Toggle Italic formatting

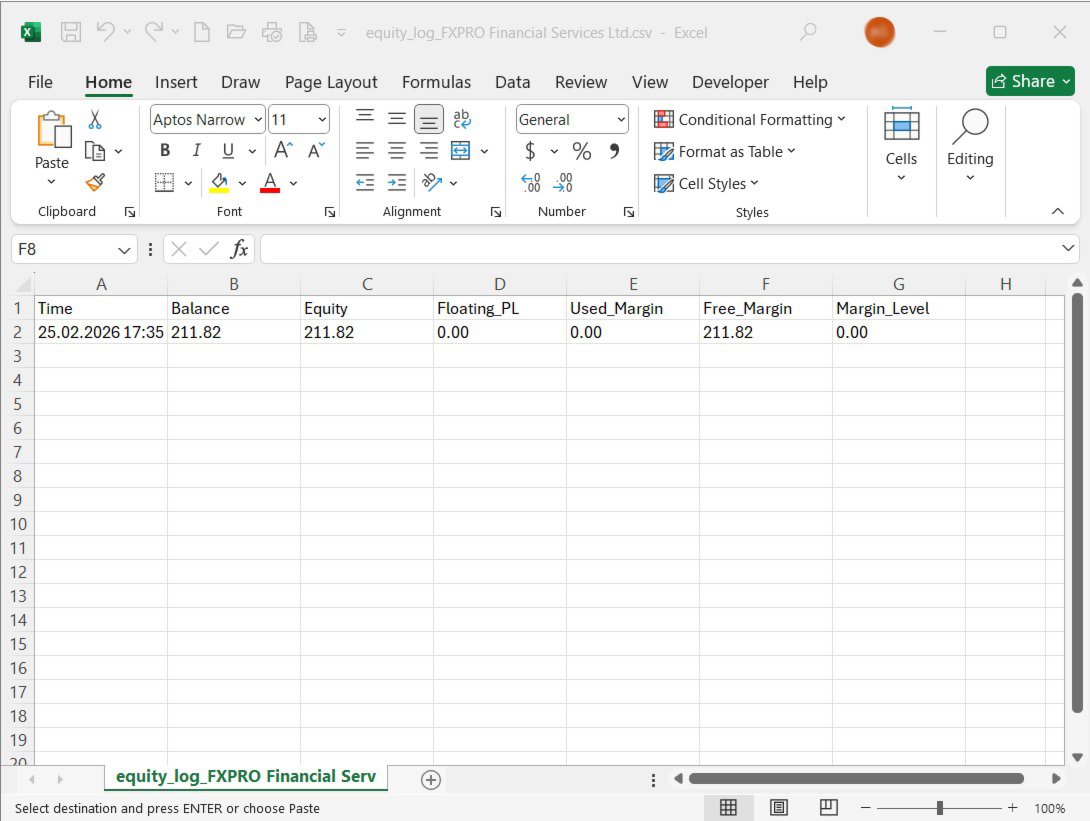197,150
